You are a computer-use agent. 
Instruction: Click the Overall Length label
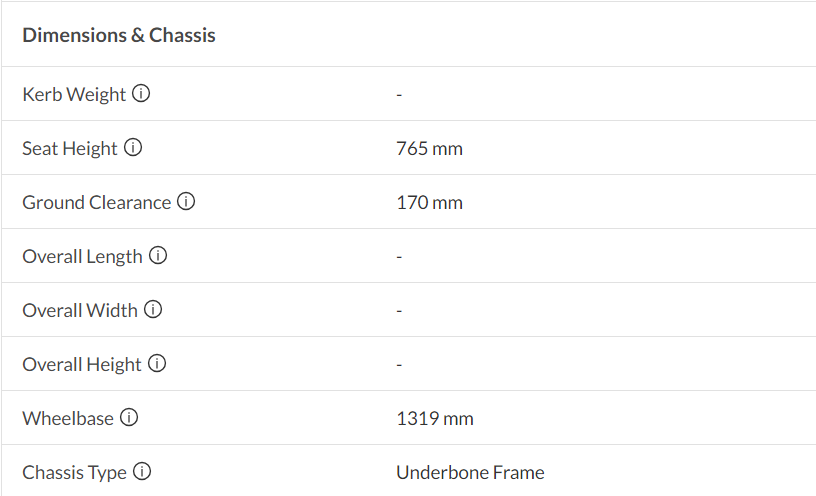[x=82, y=256]
